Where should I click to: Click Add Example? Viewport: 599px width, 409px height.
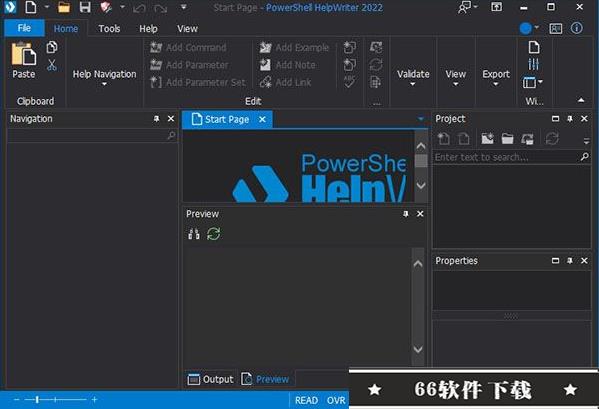click(x=294, y=47)
